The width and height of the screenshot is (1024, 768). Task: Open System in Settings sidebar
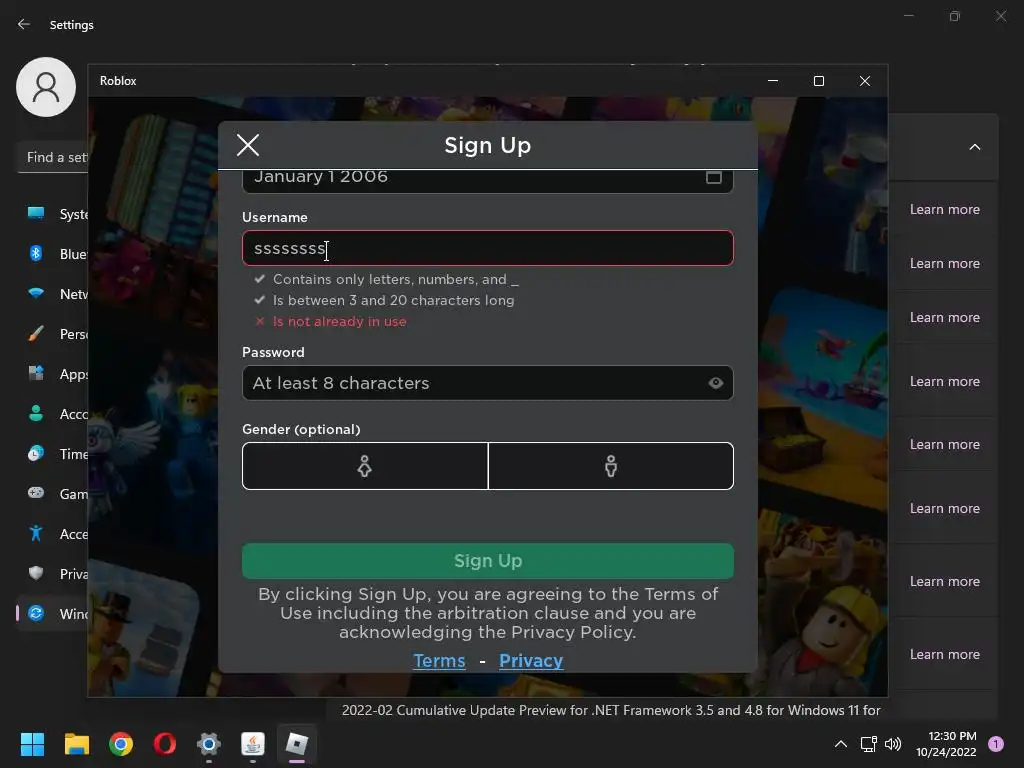coord(57,214)
